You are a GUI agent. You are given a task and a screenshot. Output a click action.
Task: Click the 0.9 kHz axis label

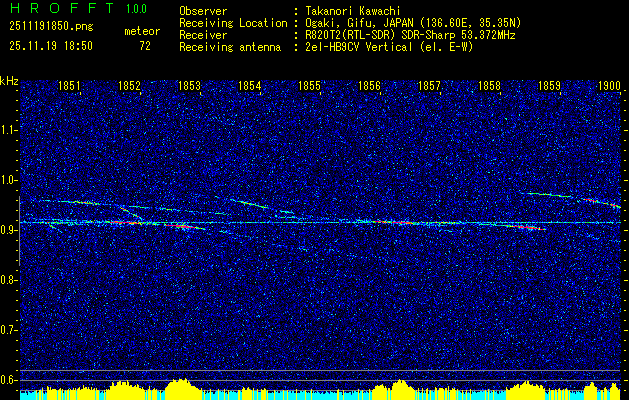click(x=7, y=230)
